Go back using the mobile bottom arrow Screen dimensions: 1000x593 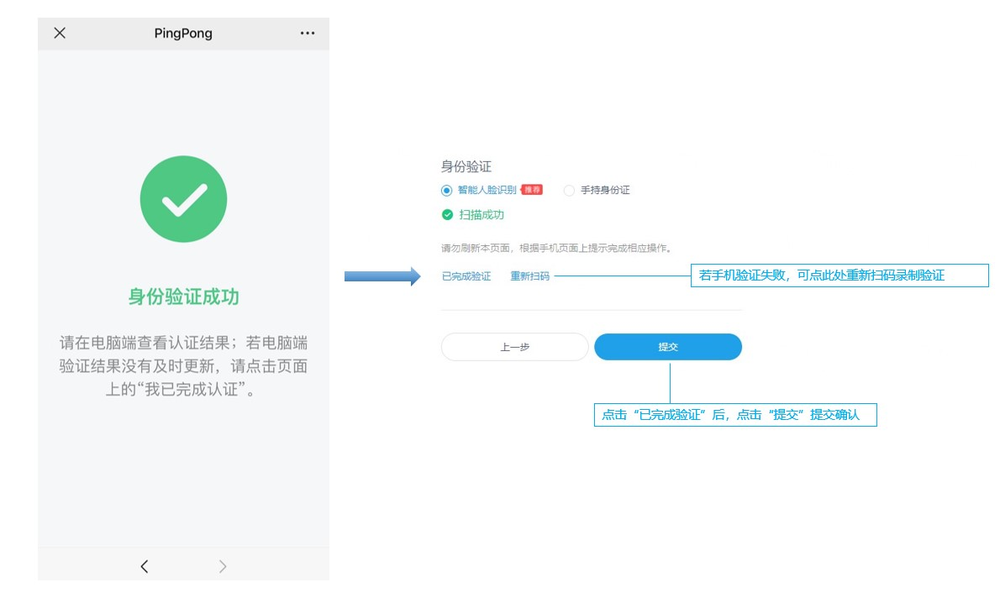tap(144, 566)
